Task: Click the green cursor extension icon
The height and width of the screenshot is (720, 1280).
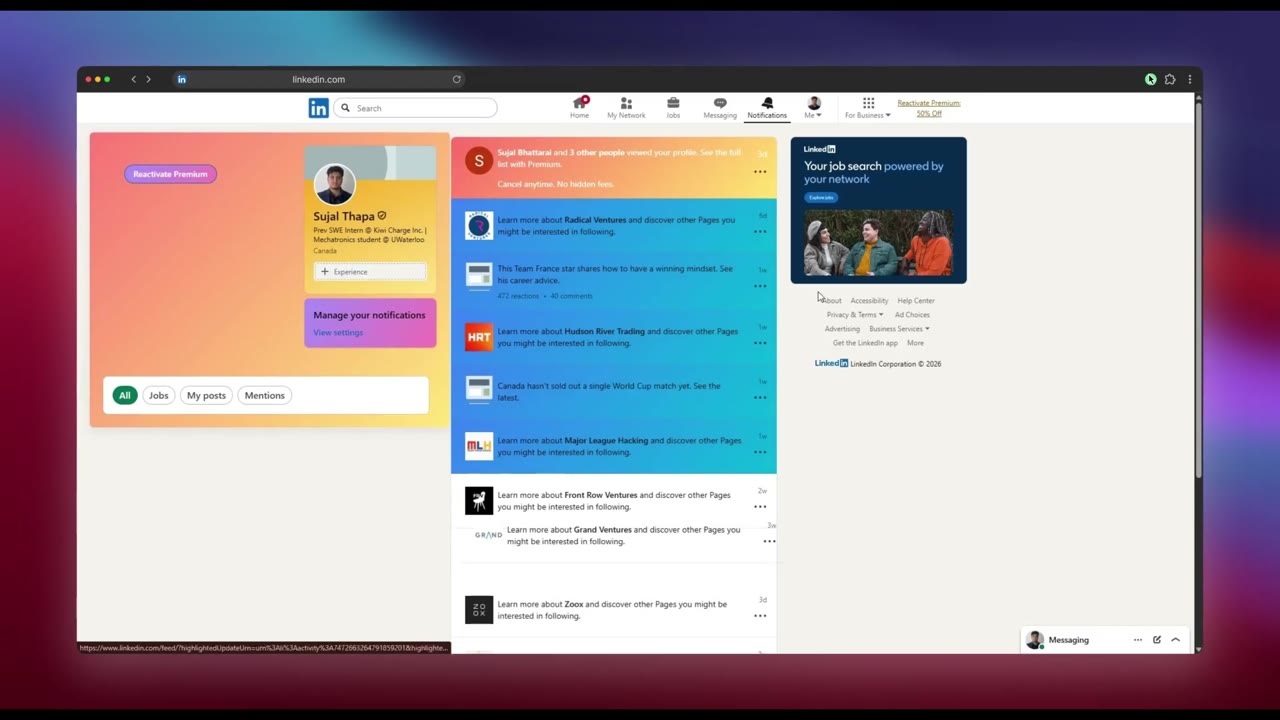Action: tap(1150, 79)
